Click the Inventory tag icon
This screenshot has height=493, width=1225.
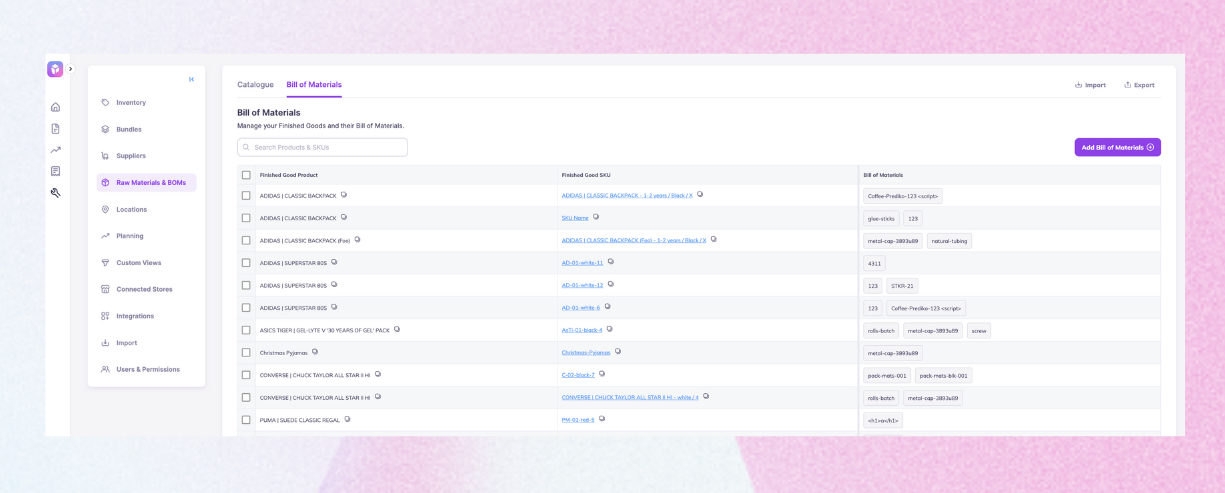click(x=105, y=103)
